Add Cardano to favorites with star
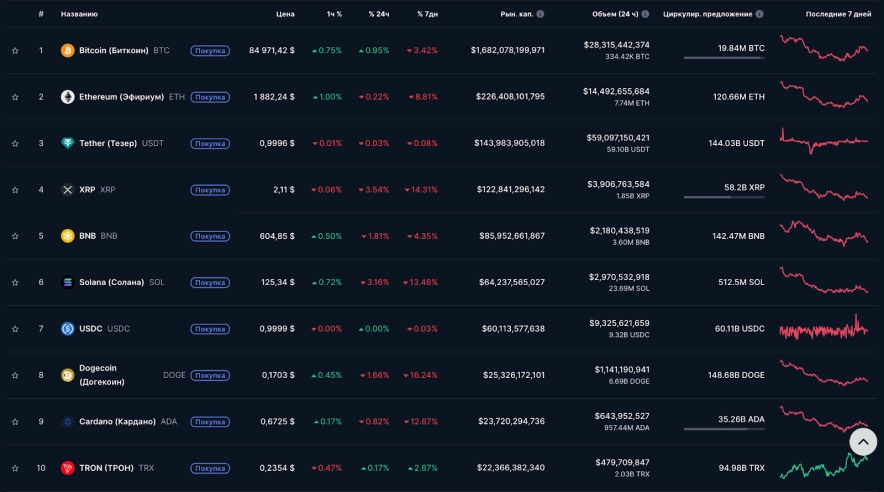 pos(15,422)
